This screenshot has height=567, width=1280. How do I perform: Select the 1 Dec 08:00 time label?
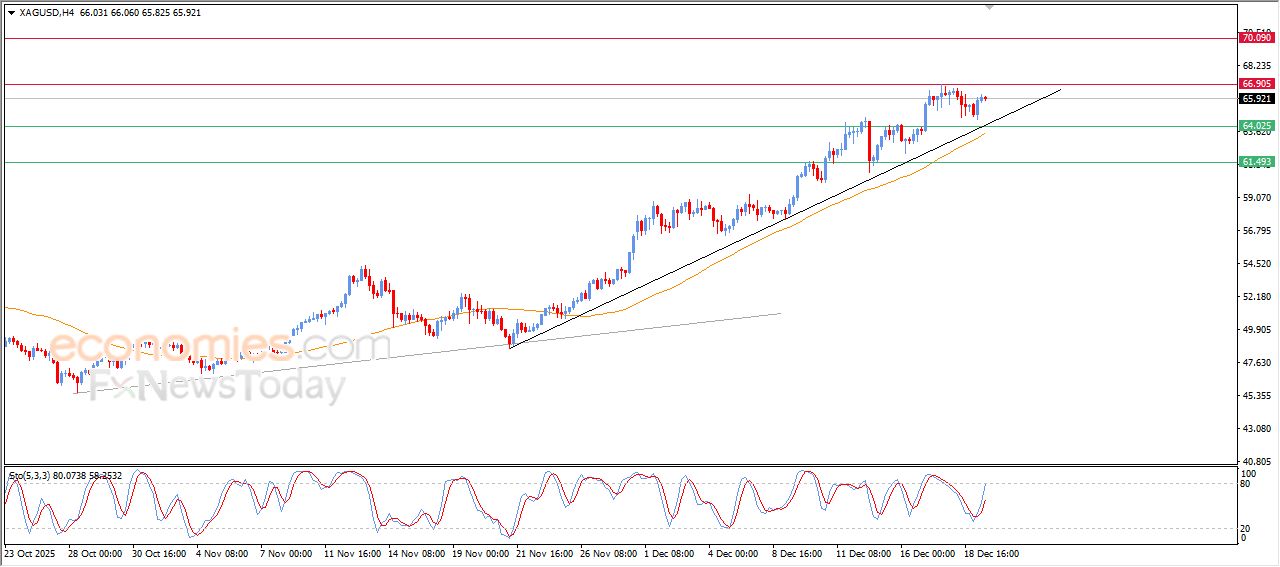click(x=669, y=552)
